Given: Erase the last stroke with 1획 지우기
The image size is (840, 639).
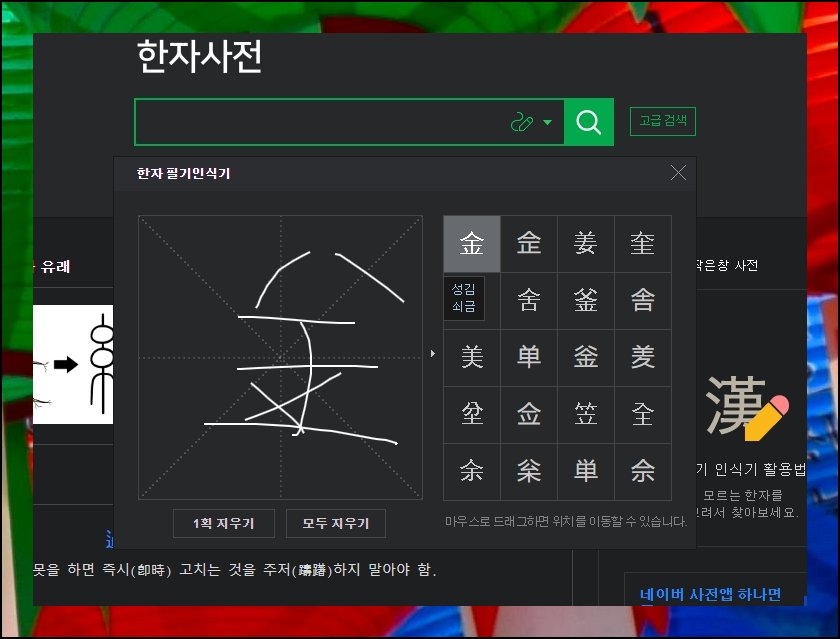Looking at the screenshot, I should 223,523.
